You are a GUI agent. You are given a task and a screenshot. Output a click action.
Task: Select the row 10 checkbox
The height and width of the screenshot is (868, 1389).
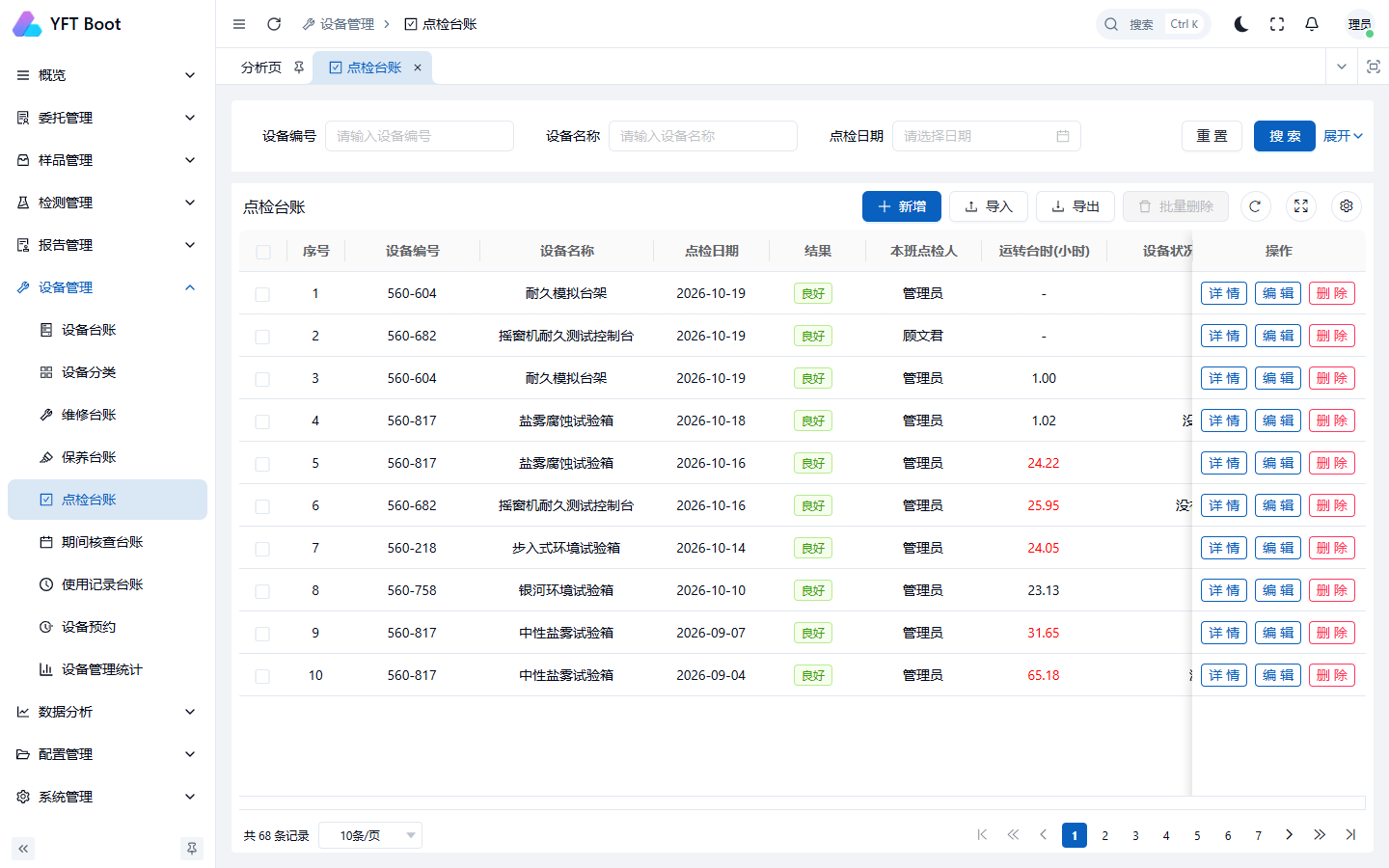coord(262,676)
